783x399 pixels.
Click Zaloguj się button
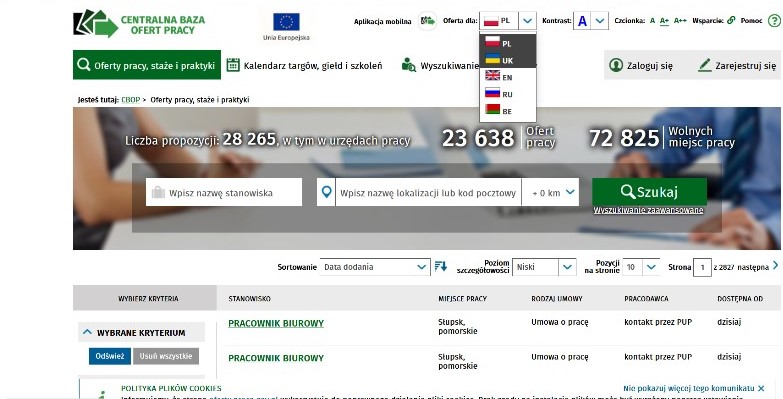641,65
